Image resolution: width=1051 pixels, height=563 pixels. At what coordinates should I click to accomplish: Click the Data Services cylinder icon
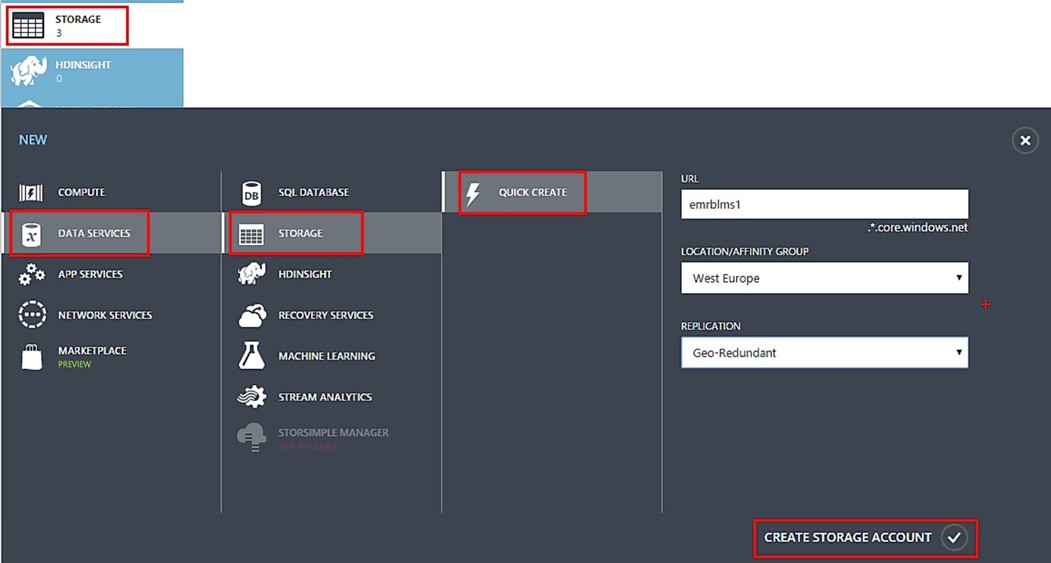(x=31, y=234)
